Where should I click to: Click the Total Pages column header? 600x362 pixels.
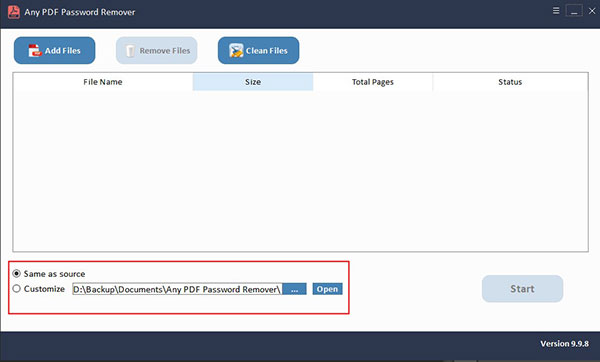pyautogui.click(x=373, y=82)
